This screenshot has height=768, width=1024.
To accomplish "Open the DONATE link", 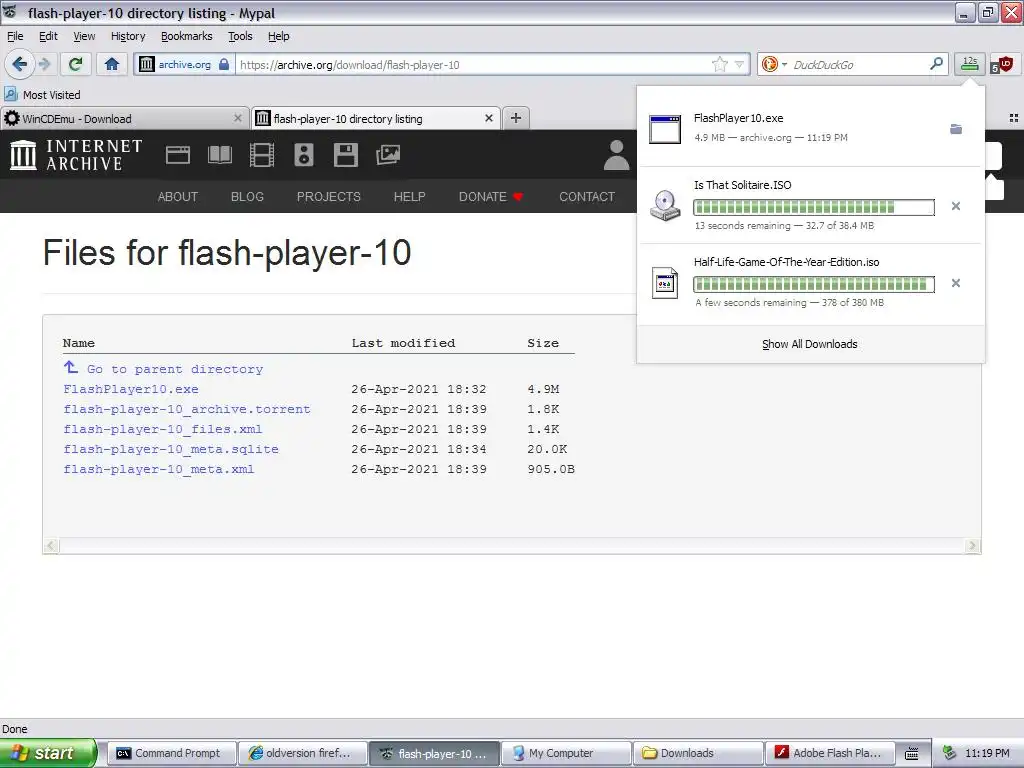I will pyautogui.click(x=491, y=197).
